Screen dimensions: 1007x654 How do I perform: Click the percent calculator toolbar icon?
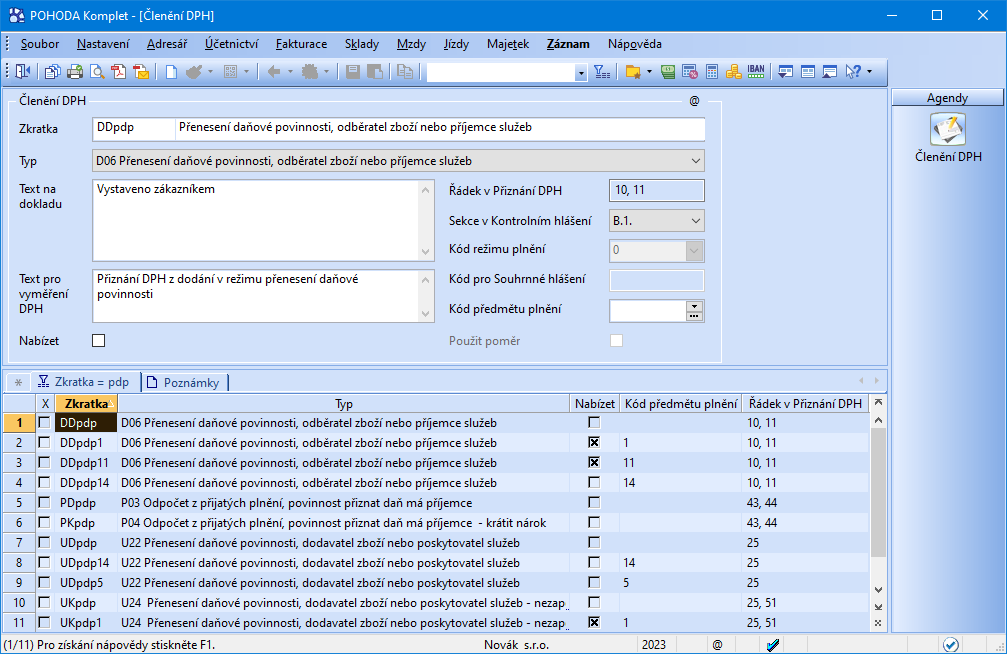coord(690,71)
